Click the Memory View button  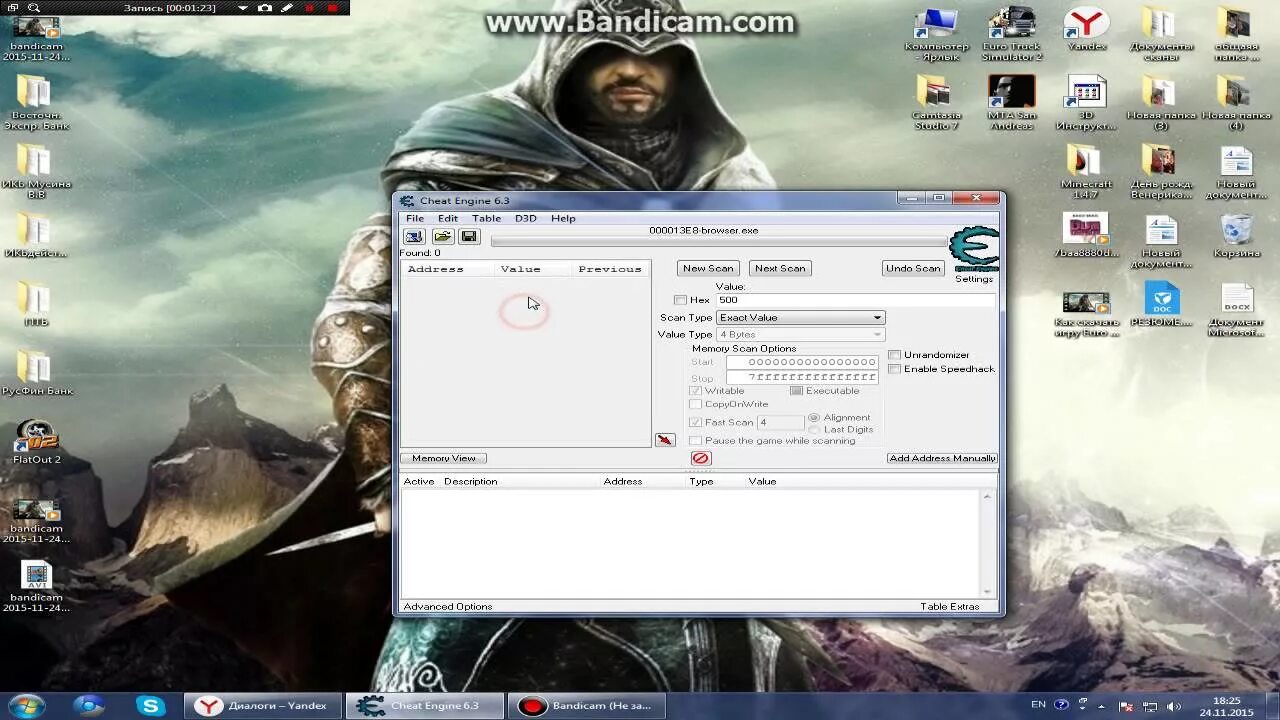pos(444,458)
